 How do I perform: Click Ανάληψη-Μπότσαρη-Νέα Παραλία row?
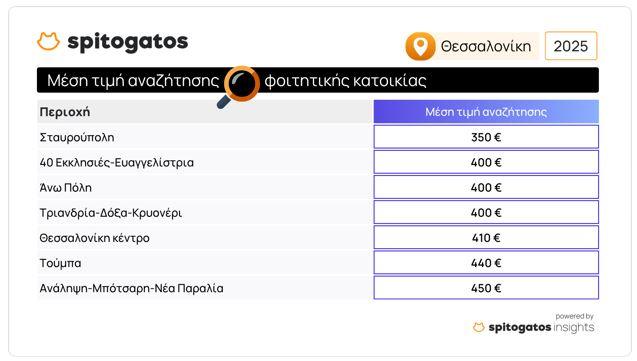point(318,288)
